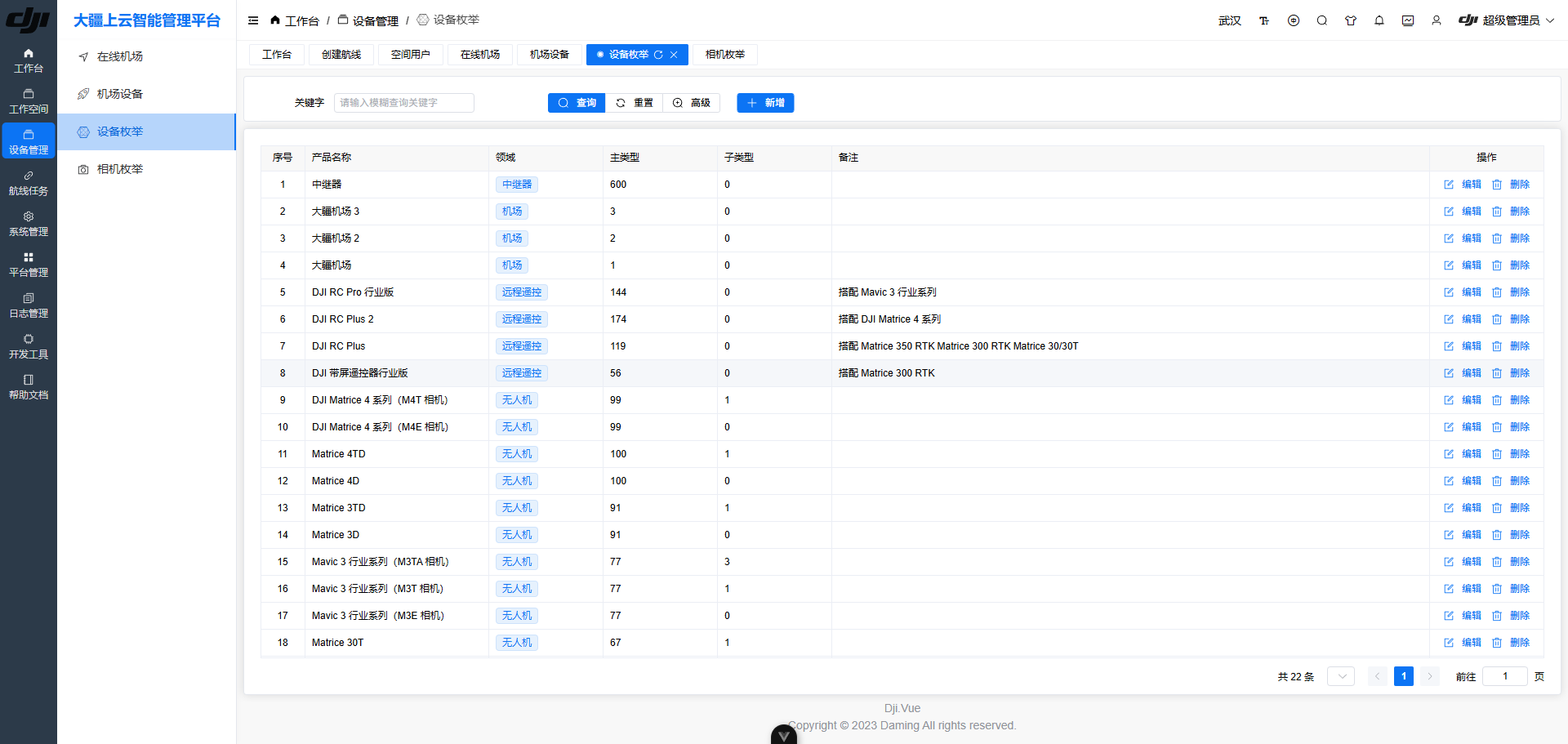Click 编辑 for the DJI 带屏遥控器行业版 row
This screenshot has height=744, width=1568.
tap(1472, 373)
